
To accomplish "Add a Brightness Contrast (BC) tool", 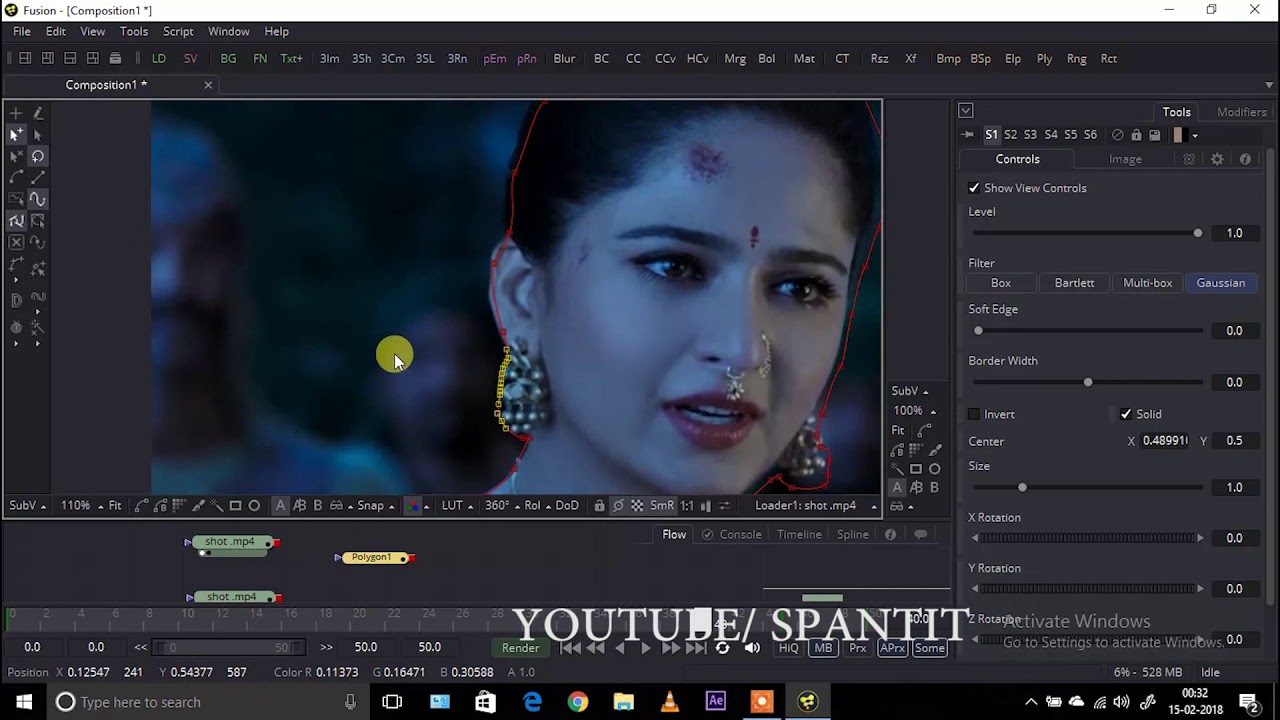I will tap(601, 59).
